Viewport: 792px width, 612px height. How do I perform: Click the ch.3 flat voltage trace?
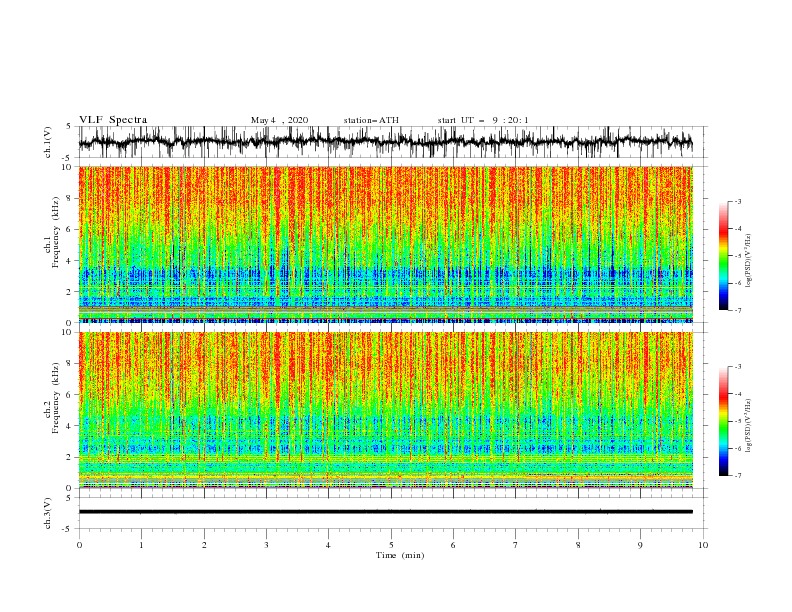coord(385,512)
